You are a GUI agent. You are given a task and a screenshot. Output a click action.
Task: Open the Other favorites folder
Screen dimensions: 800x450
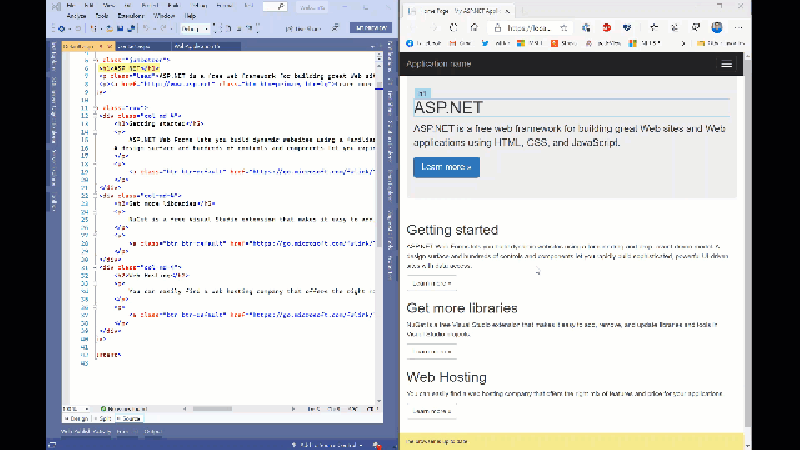click(x=721, y=43)
